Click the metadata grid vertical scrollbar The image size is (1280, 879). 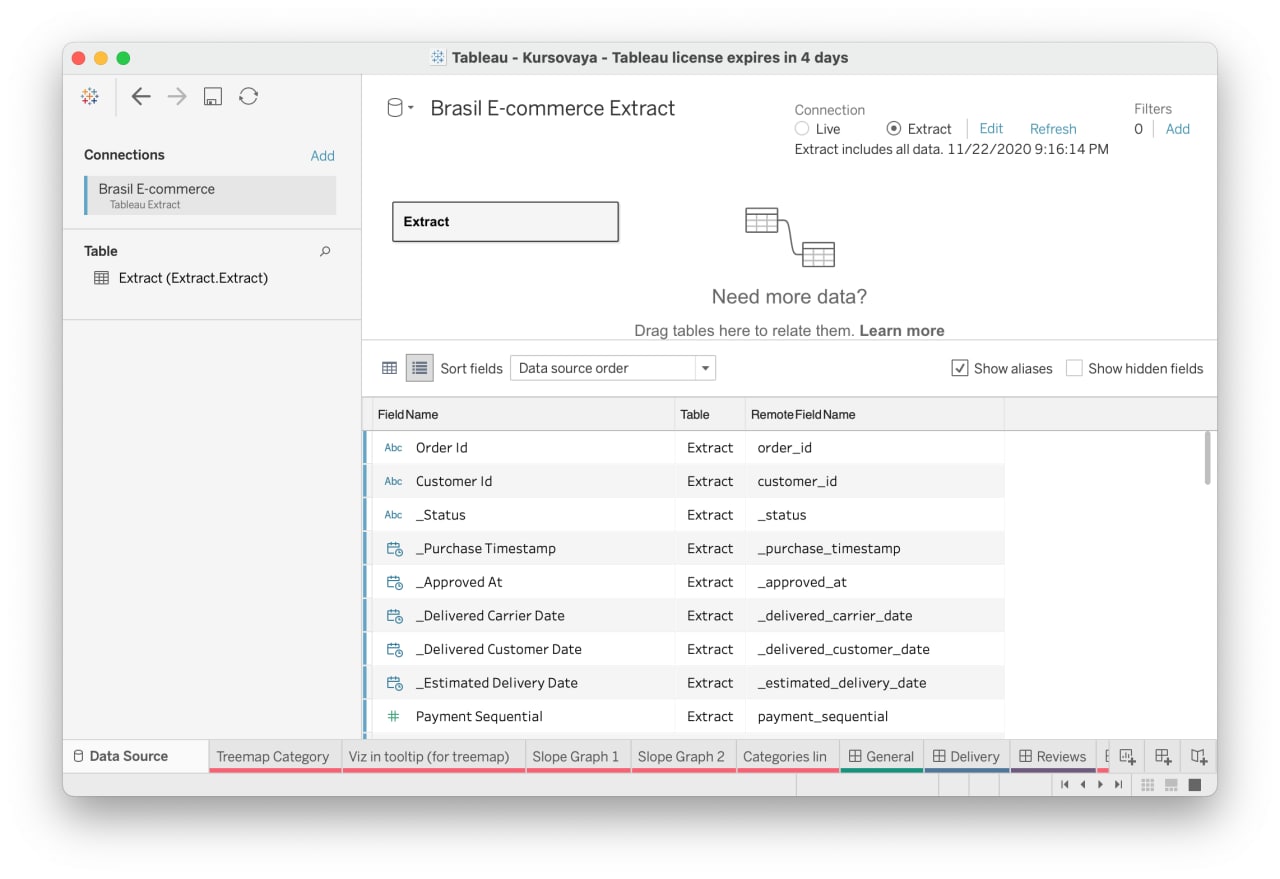tap(1208, 458)
